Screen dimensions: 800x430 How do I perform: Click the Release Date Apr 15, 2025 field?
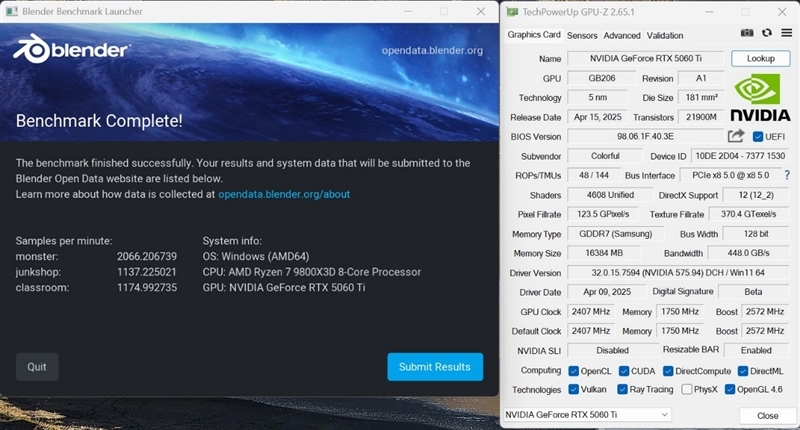point(597,117)
